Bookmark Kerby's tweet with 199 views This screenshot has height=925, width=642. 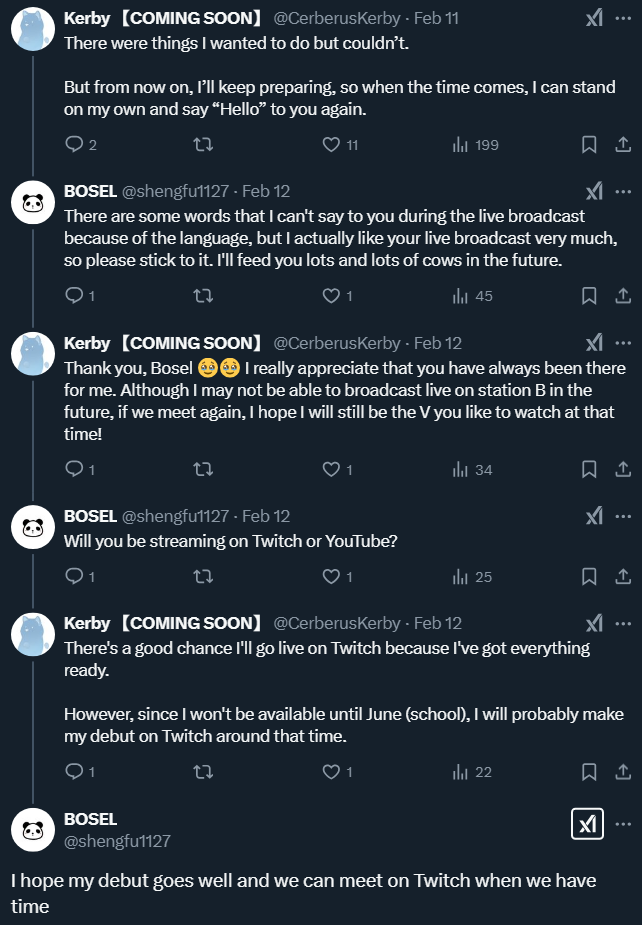[x=589, y=145]
